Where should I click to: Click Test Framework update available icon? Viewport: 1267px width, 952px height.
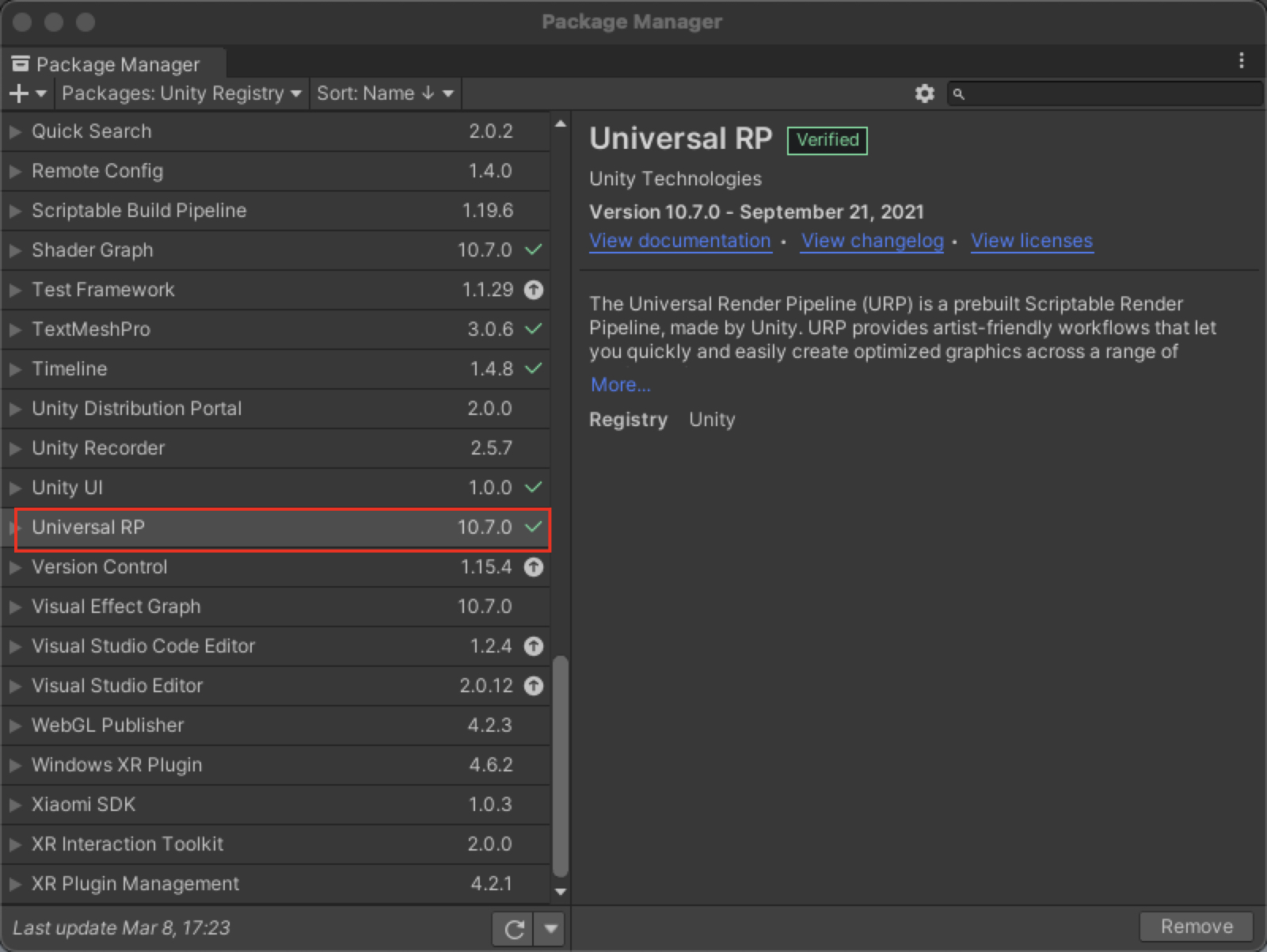[534, 290]
